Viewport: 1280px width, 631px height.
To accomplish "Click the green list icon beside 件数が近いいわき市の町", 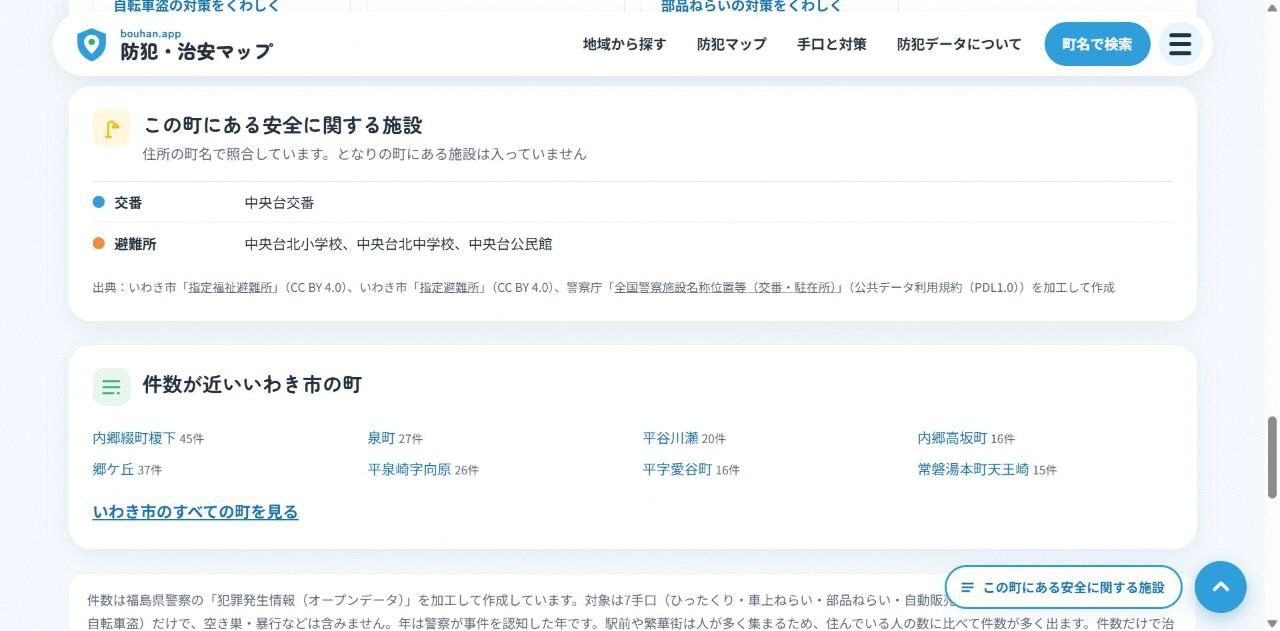I will [x=112, y=387].
